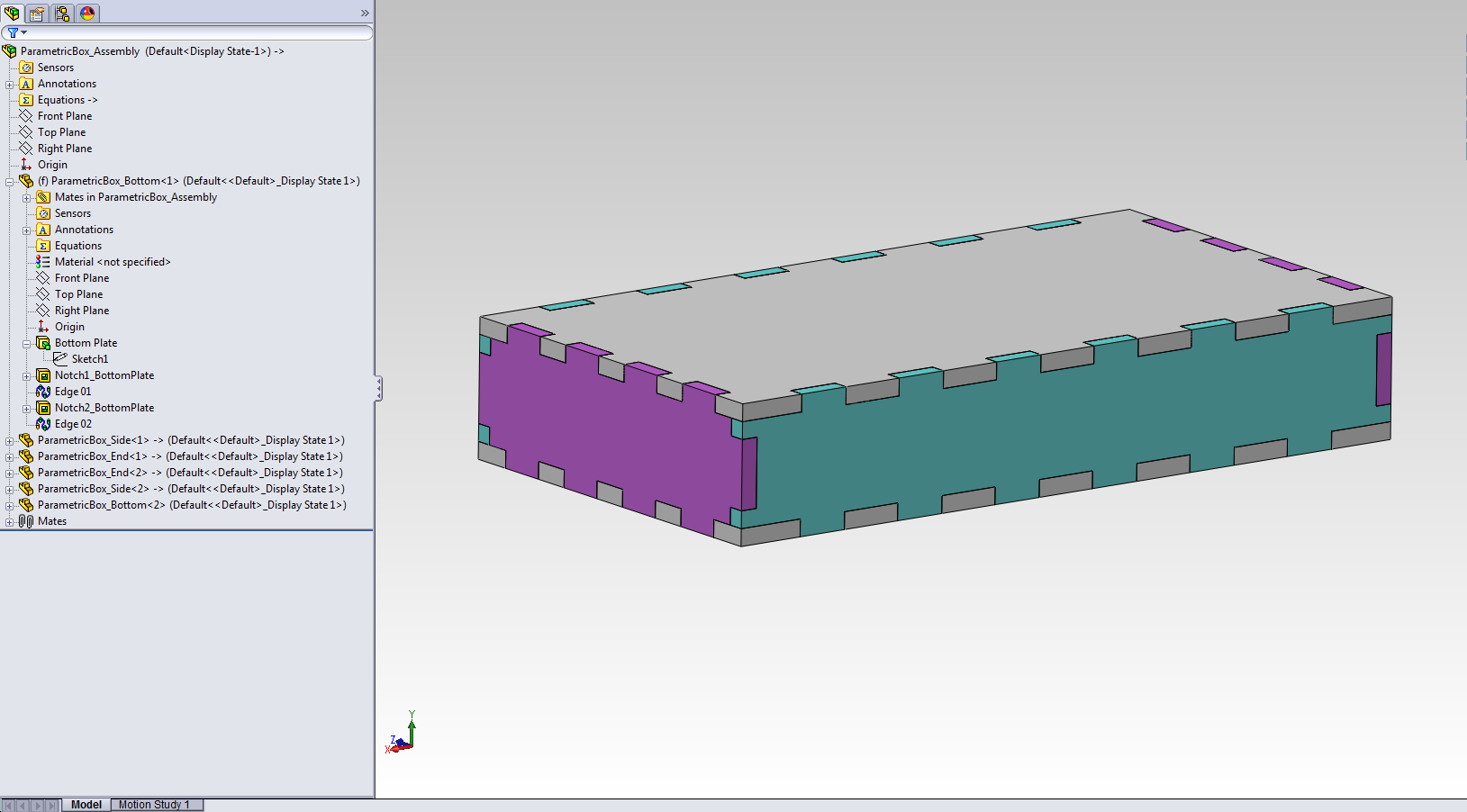
Task: Switch to the Model tab
Action: pos(86,805)
